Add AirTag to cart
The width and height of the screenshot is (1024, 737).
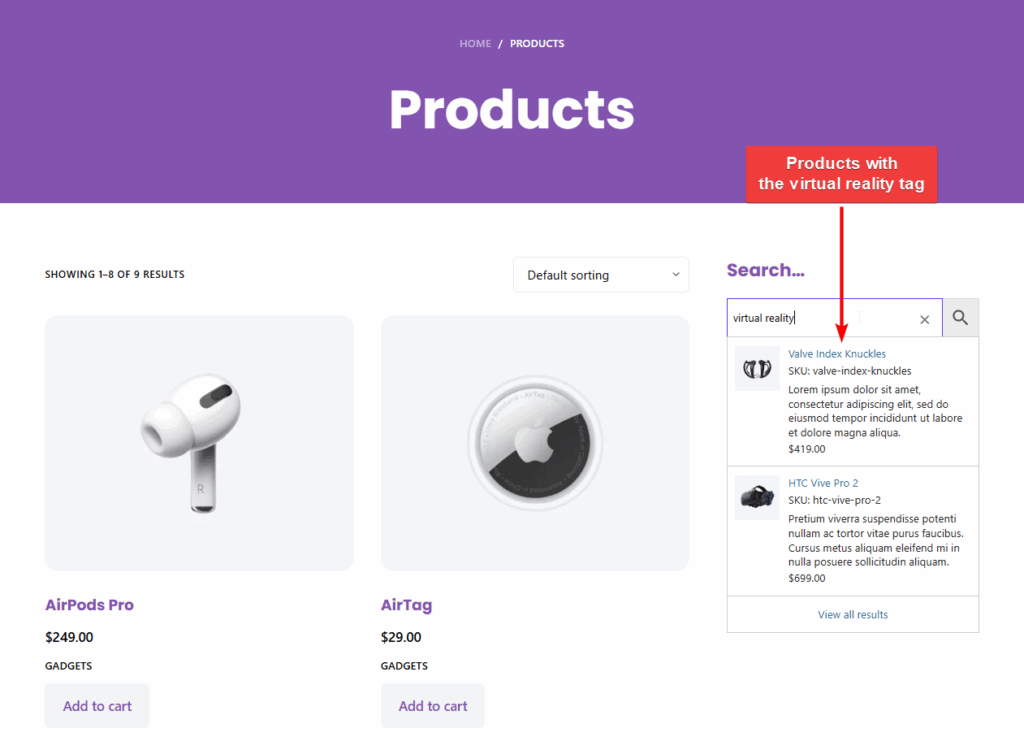[x=432, y=705]
